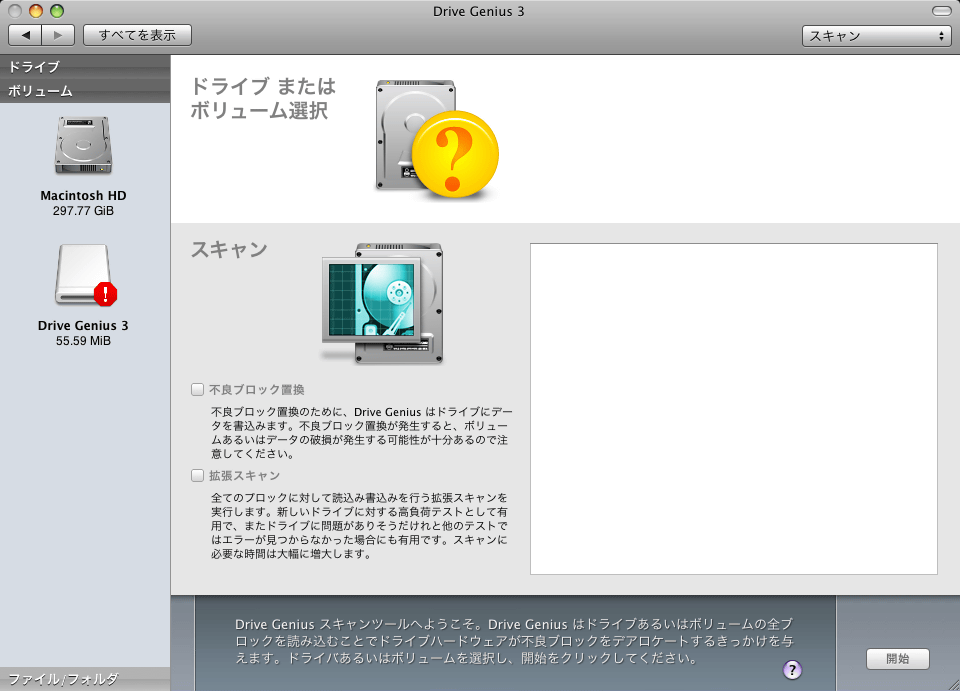Image resolution: width=960 pixels, height=691 pixels.
Task: Click the yellow question mark drive icon
Action: [x=437, y=140]
